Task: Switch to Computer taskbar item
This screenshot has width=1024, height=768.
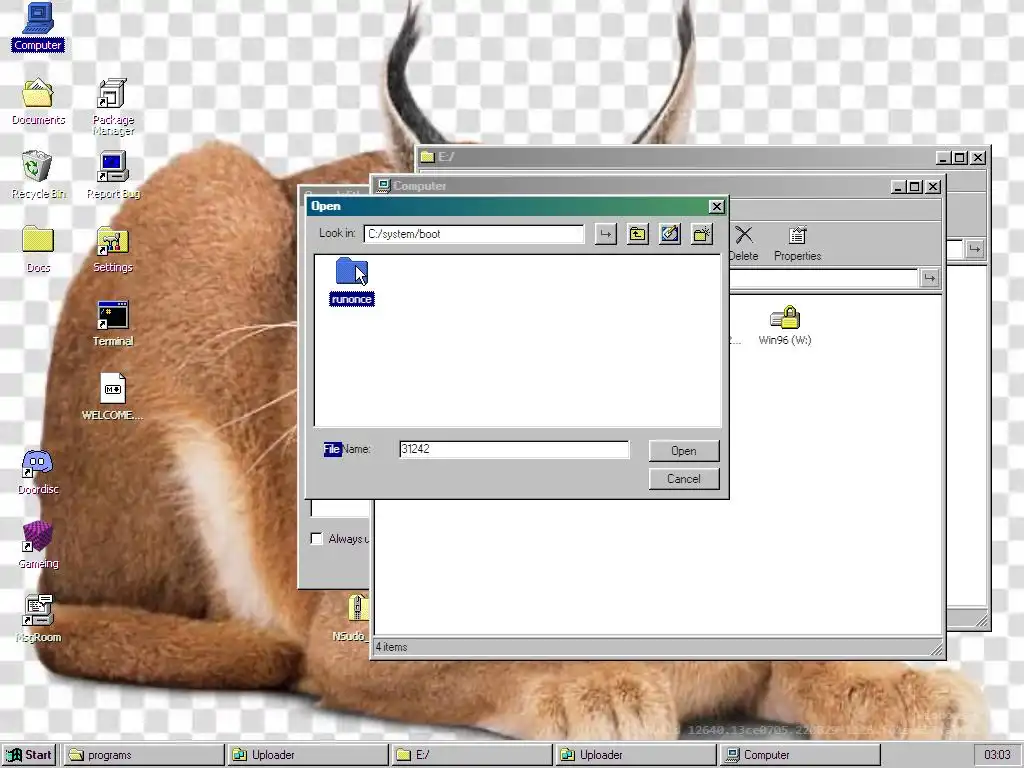Action: 800,755
